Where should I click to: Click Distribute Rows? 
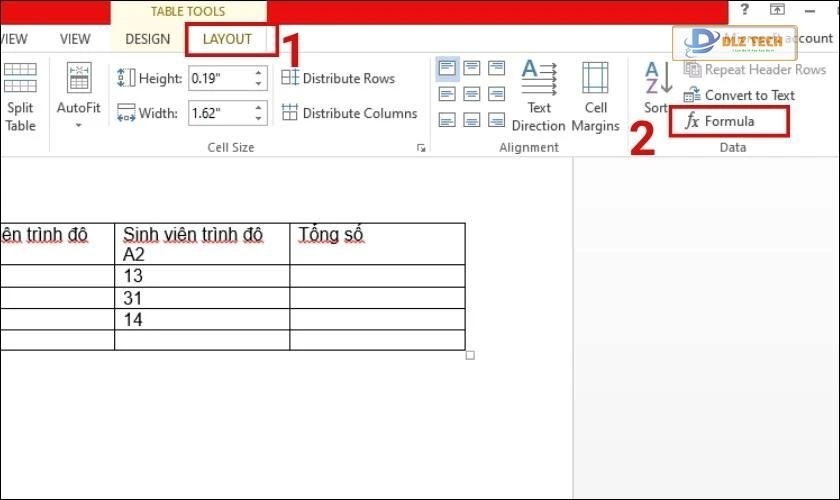click(x=338, y=78)
